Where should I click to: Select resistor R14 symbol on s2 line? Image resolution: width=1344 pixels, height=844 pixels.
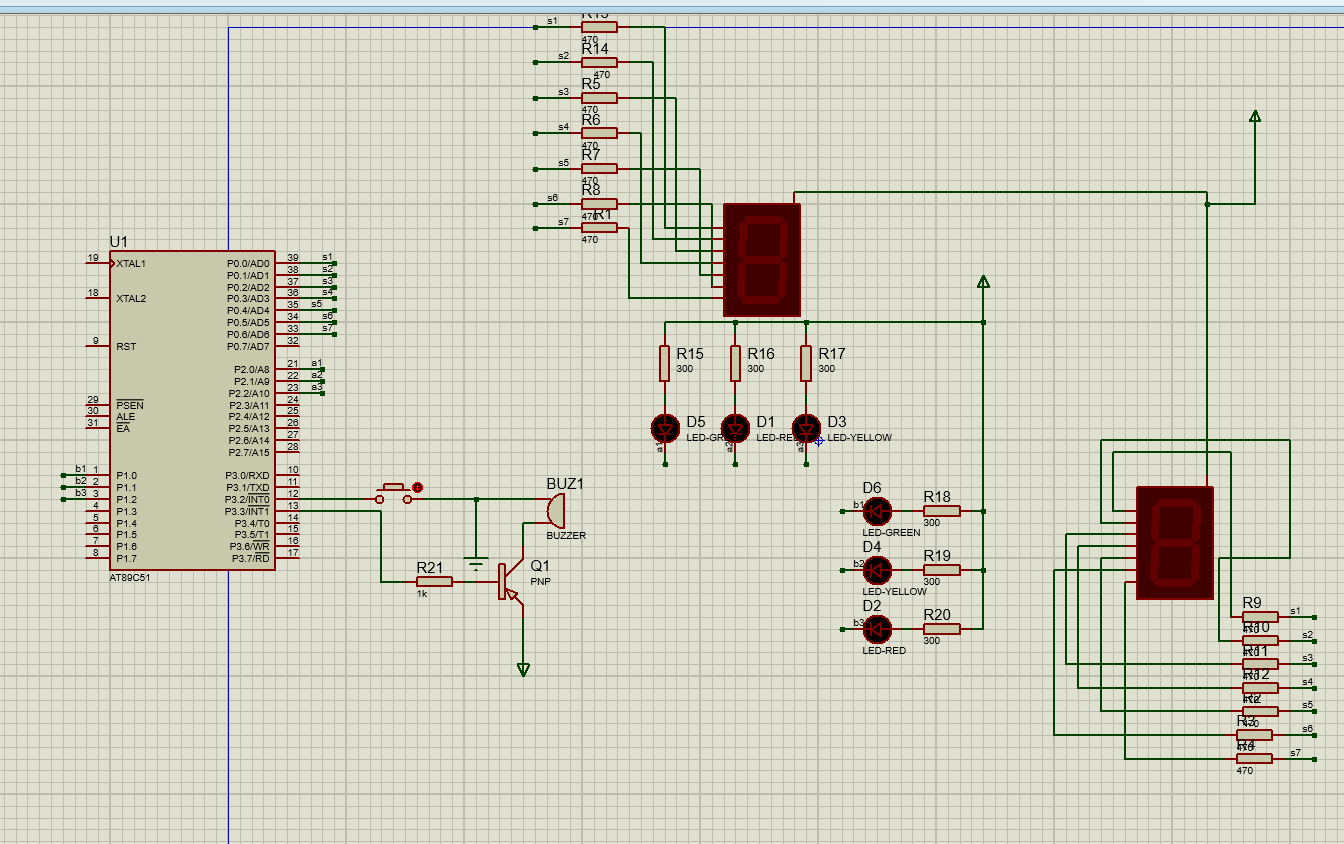599,62
